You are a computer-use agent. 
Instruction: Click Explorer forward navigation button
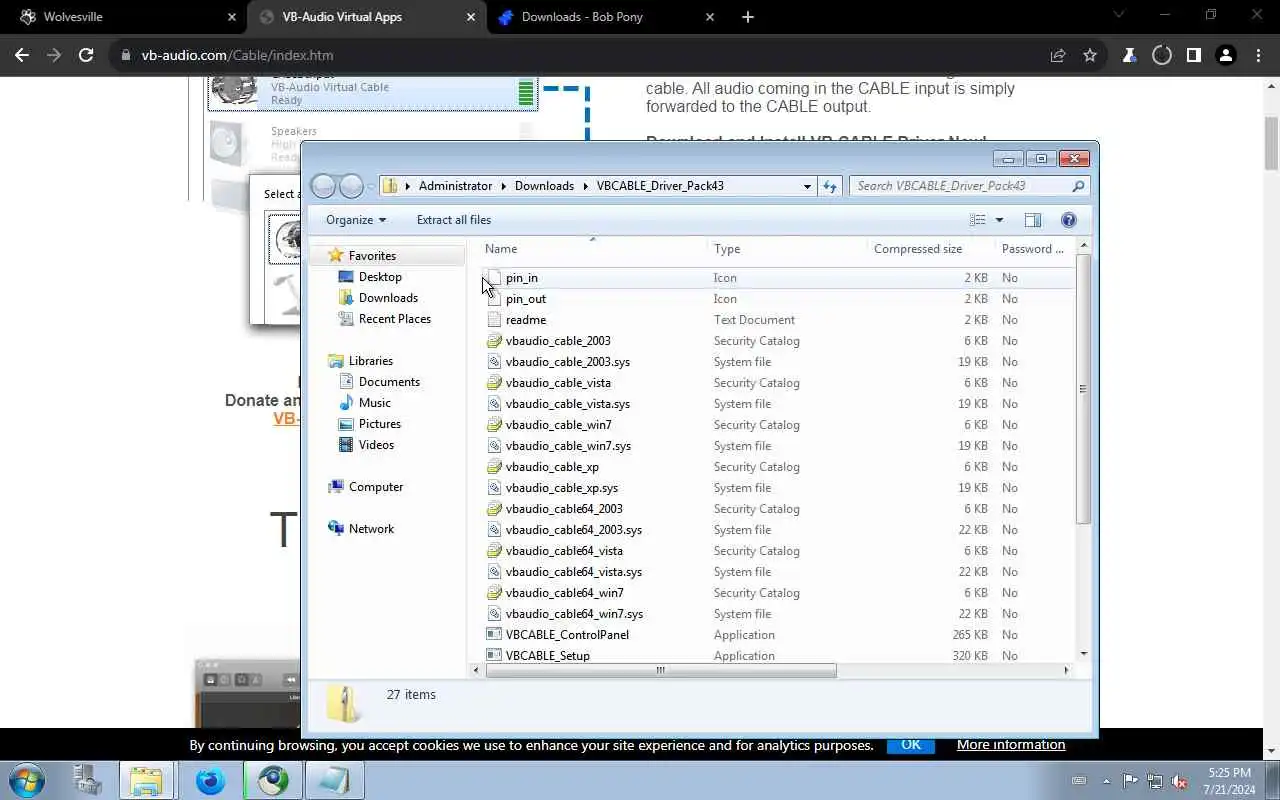coord(351,186)
